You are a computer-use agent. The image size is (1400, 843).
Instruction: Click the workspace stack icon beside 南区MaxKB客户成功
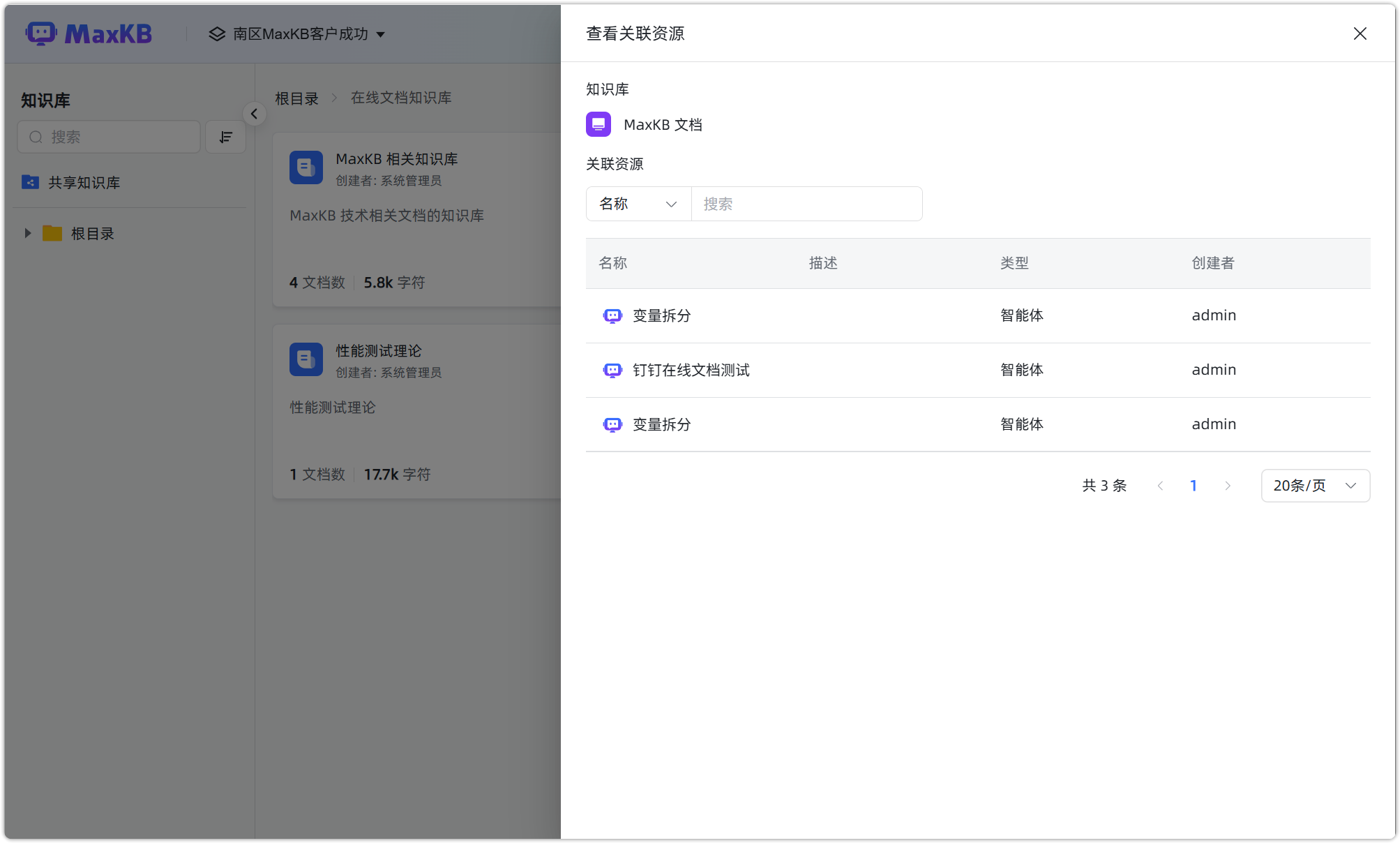pyautogui.click(x=216, y=33)
